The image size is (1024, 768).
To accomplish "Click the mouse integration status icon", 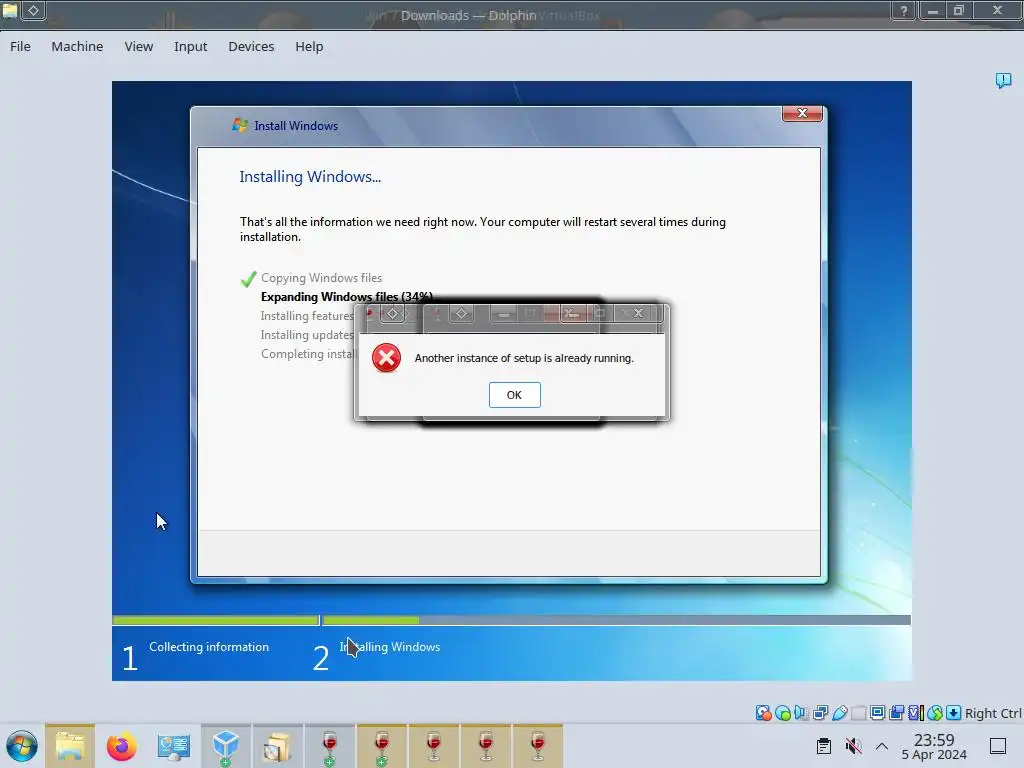I will click(x=935, y=713).
